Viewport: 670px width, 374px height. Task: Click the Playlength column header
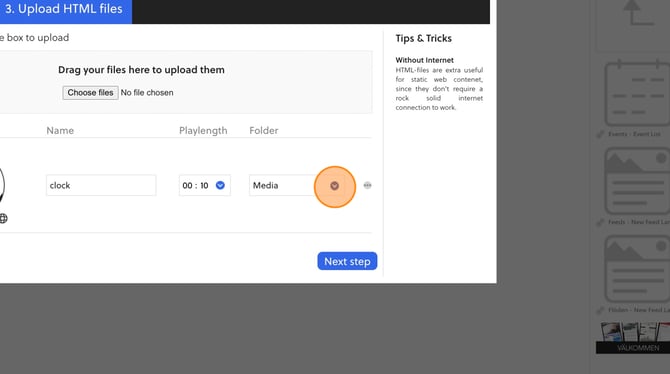[x=203, y=130]
